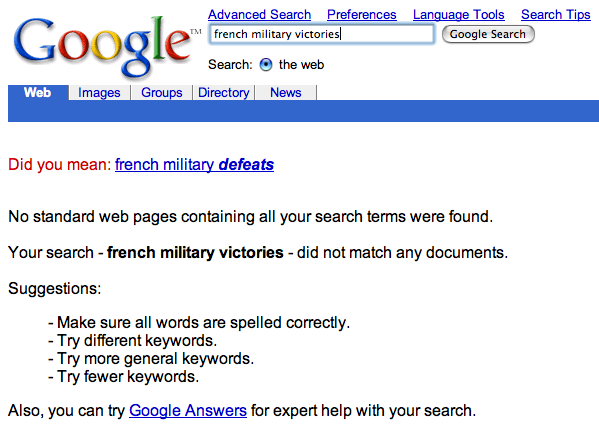
Task: Click the "Did you mean:" red text
Action: (60, 165)
